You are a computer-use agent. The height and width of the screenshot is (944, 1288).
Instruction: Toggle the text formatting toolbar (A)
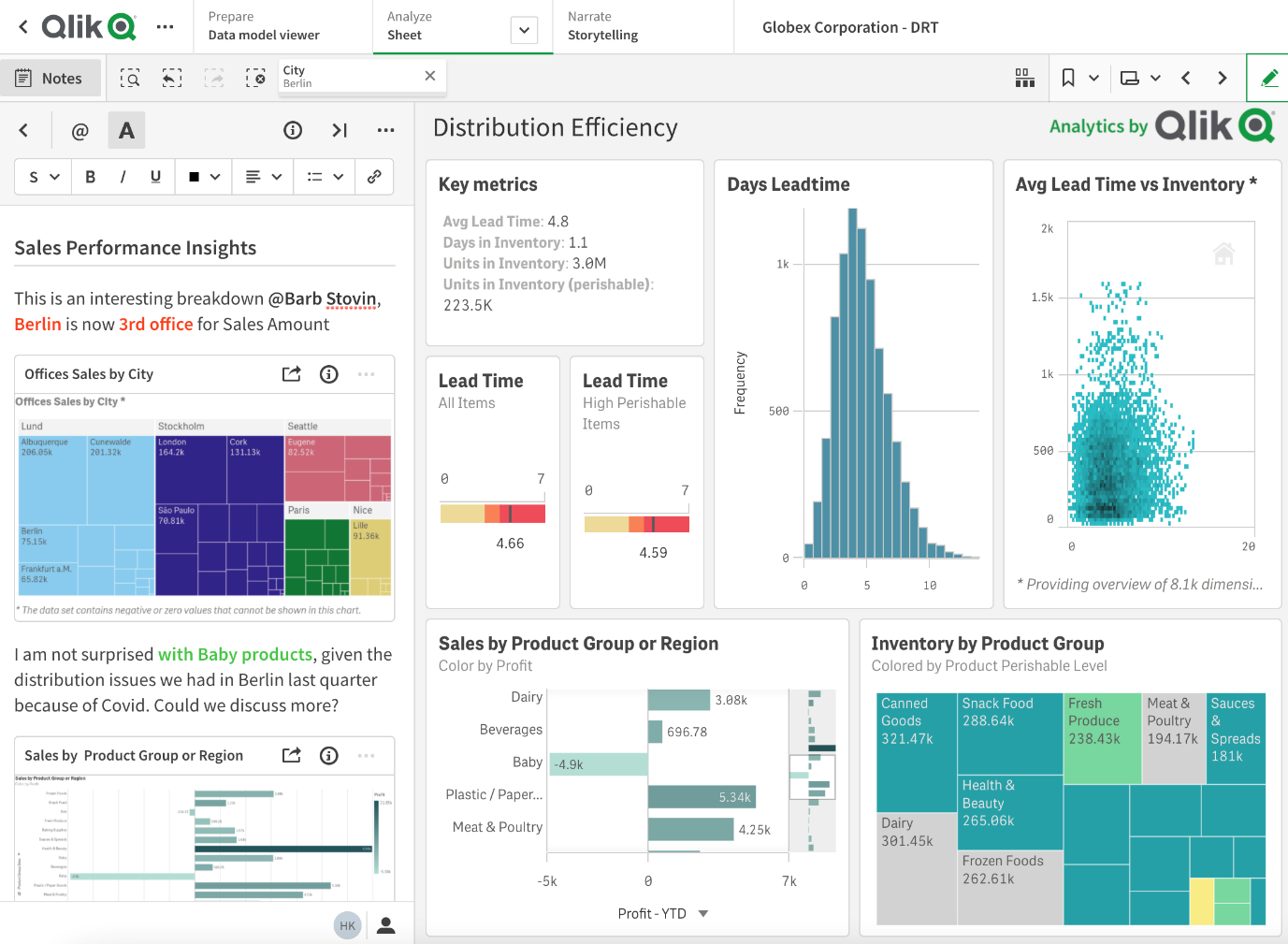[x=127, y=131]
